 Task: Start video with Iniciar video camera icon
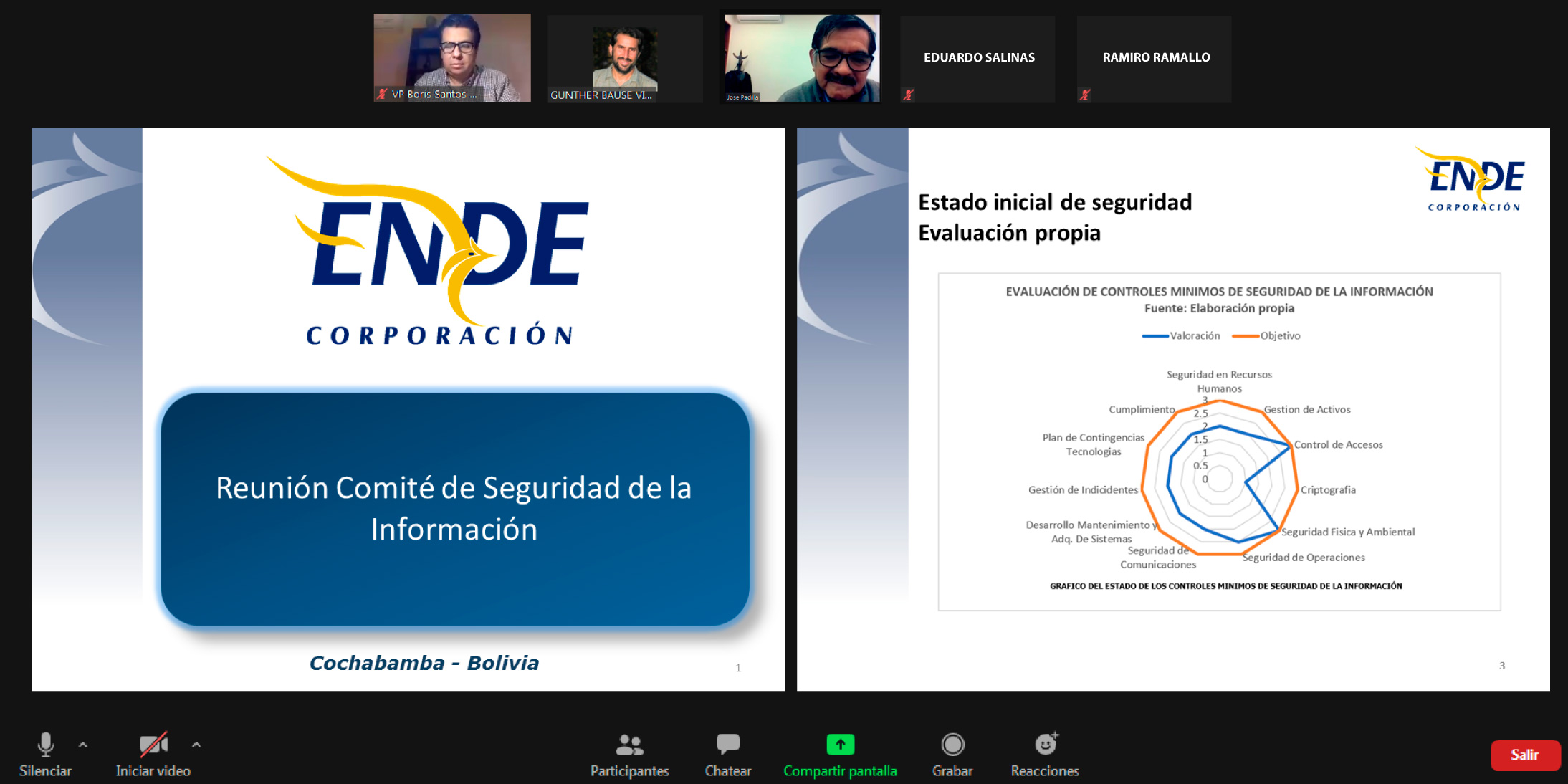pyautogui.click(x=153, y=745)
